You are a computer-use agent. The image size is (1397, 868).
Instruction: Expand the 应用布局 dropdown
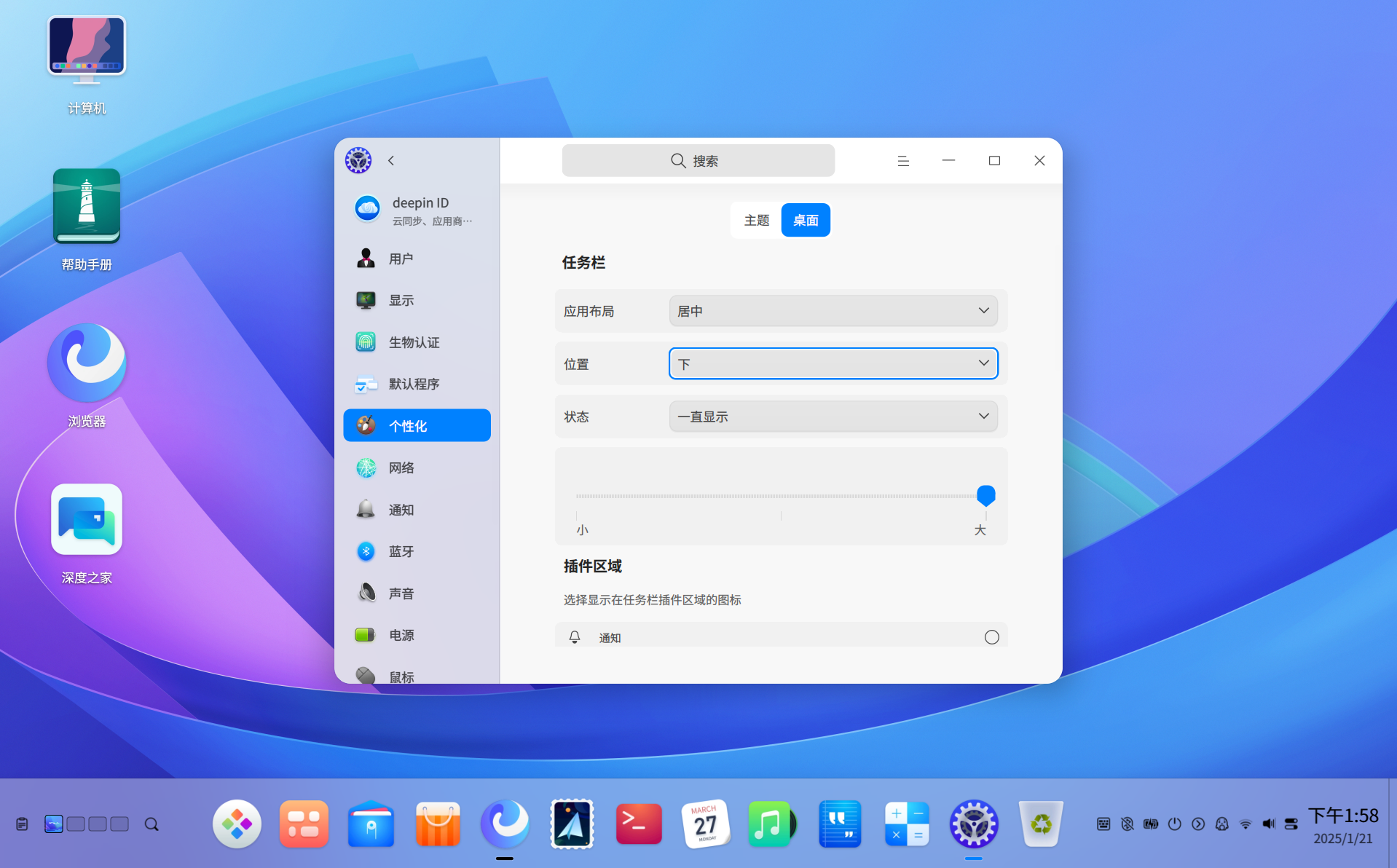tap(833, 311)
